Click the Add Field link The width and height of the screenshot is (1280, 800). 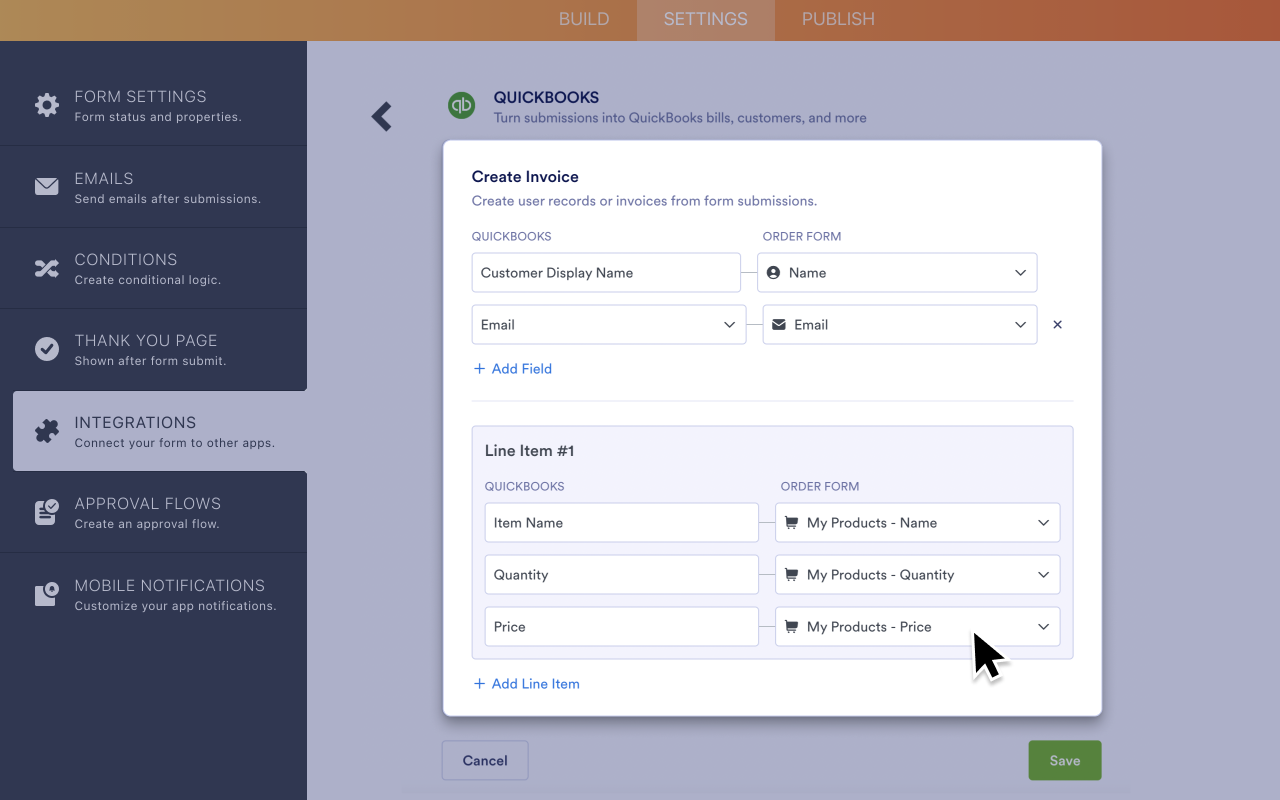coord(512,369)
